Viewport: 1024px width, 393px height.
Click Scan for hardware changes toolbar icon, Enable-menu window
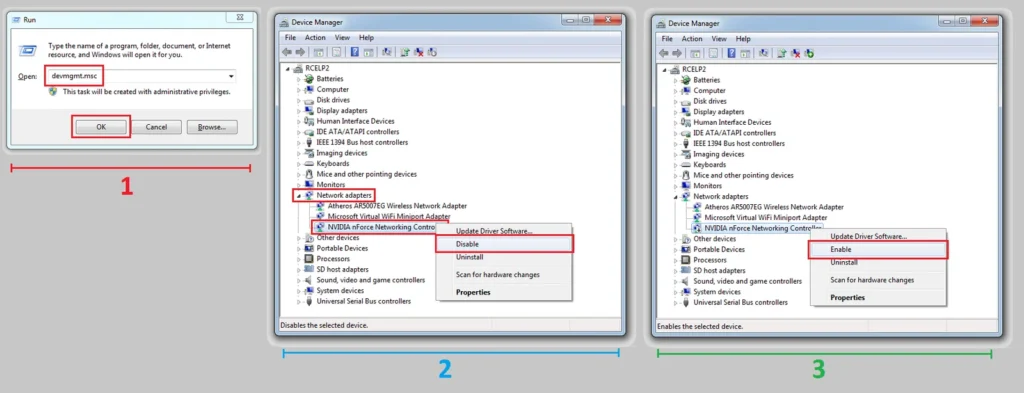[x=764, y=53]
